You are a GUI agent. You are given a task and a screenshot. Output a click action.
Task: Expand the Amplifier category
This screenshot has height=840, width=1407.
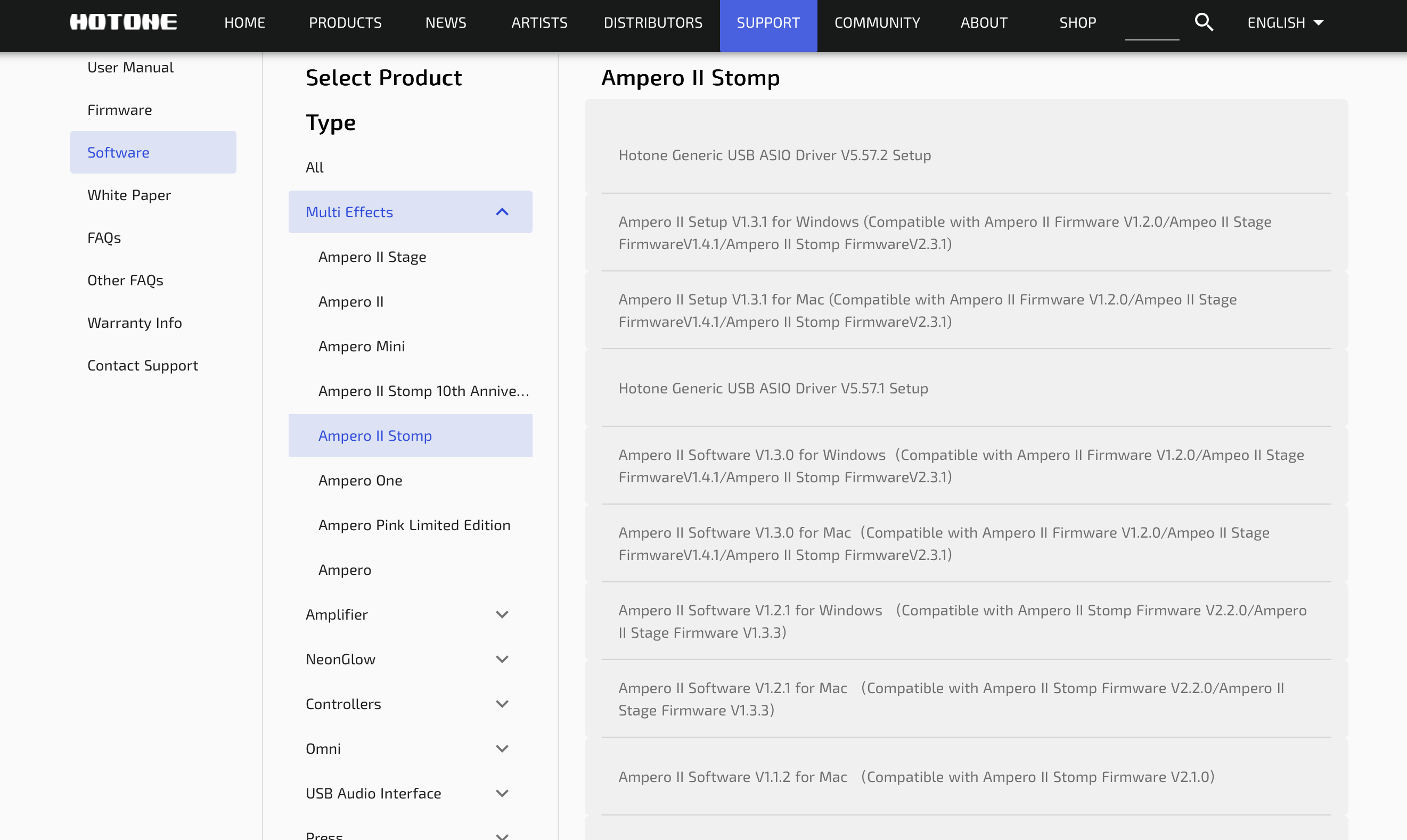(502, 615)
